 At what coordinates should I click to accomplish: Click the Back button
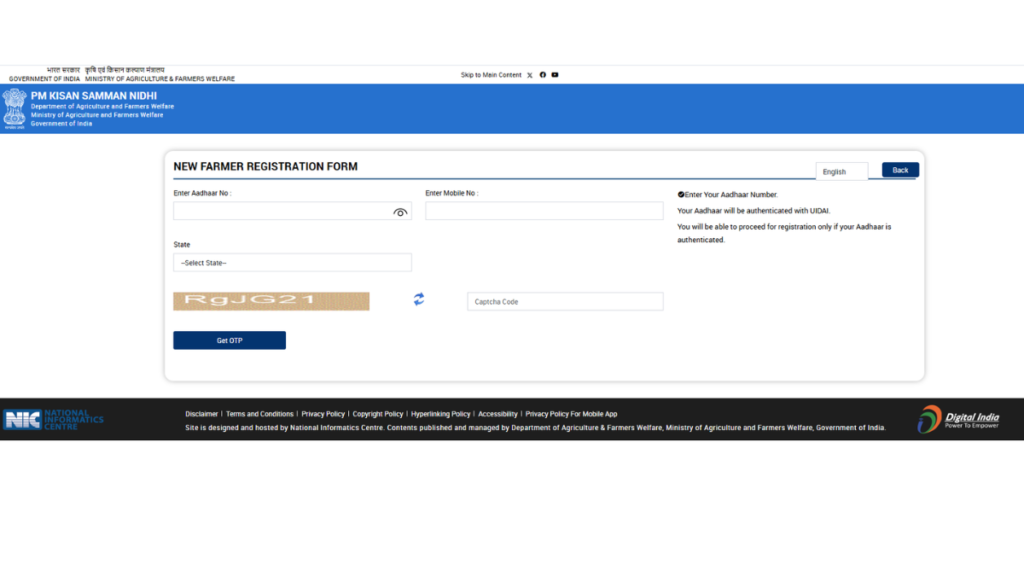[x=900, y=170]
